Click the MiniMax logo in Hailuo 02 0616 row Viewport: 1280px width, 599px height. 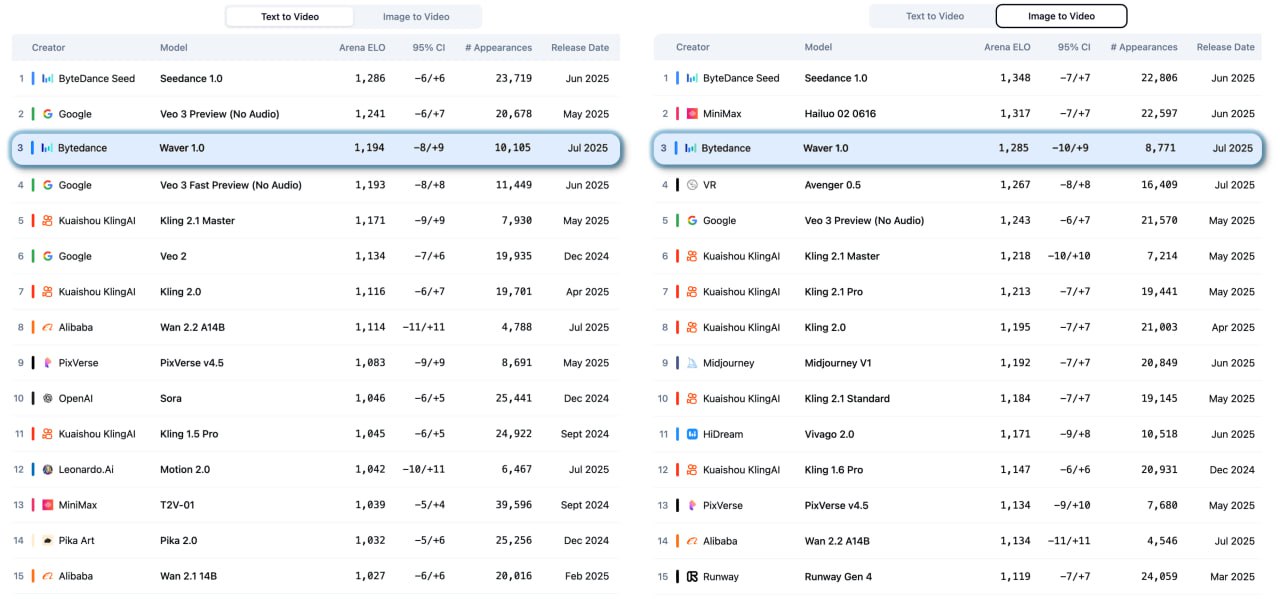692,114
